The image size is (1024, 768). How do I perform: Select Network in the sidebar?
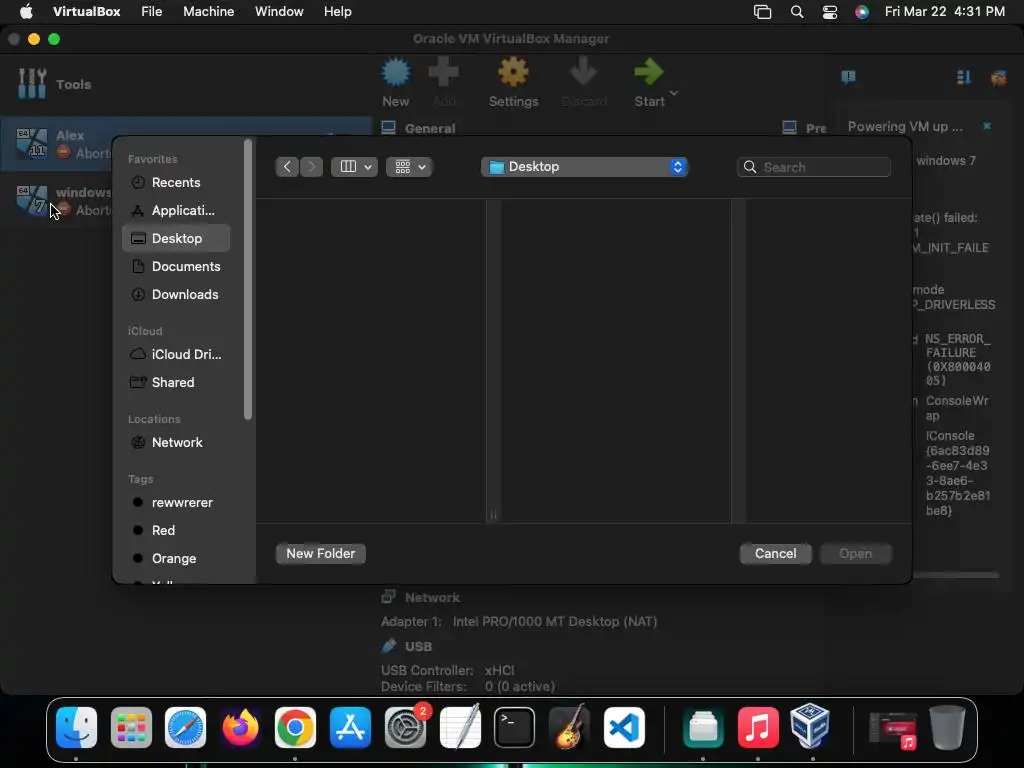[176, 442]
